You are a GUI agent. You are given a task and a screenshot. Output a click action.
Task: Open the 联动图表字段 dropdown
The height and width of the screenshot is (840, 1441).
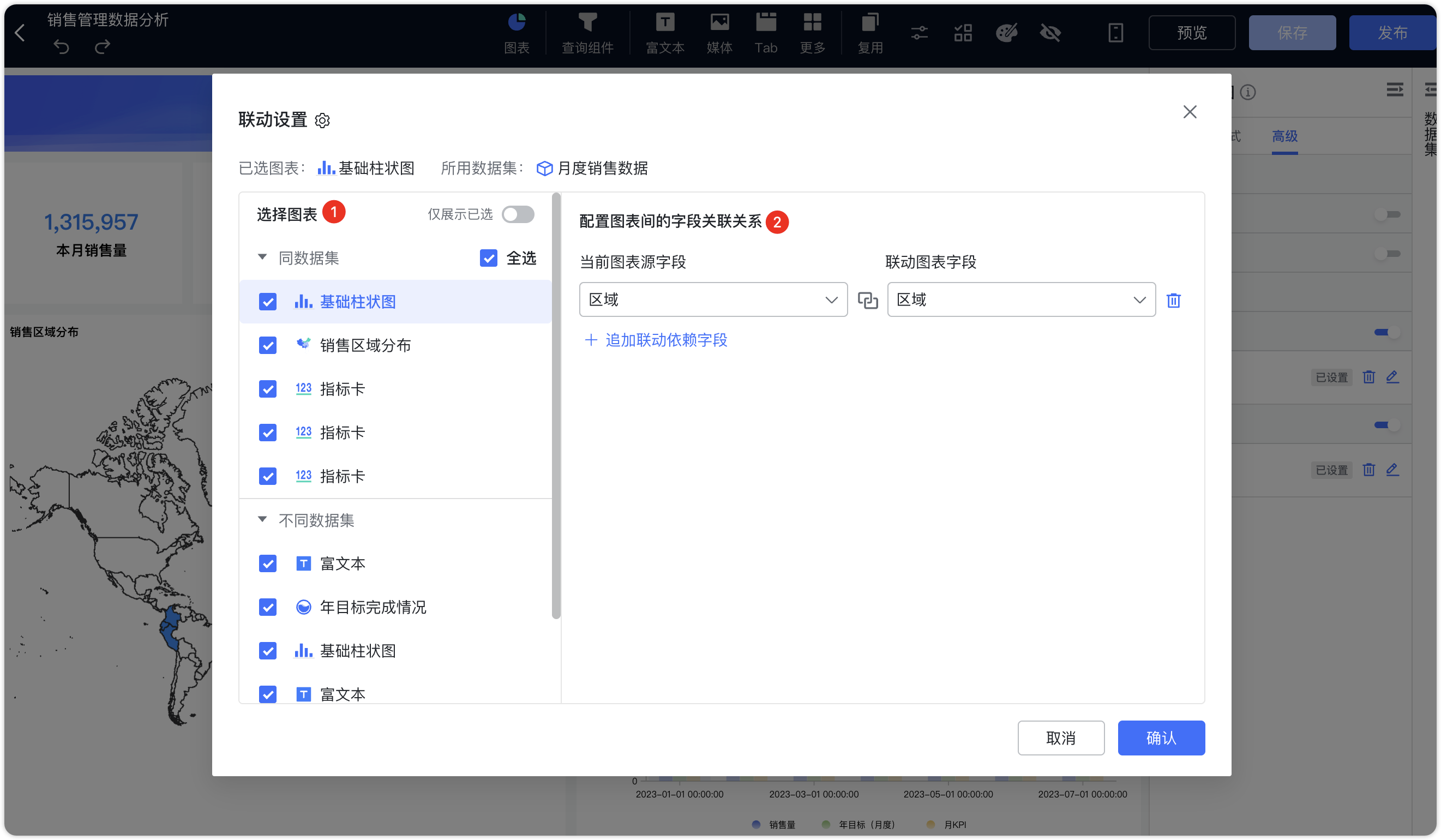pos(1020,299)
